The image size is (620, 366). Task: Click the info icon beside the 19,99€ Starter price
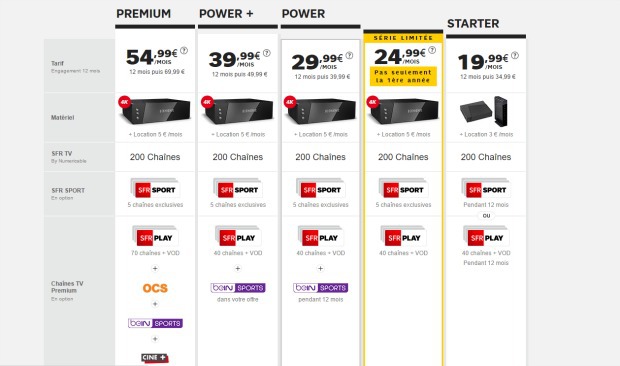point(514,56)
